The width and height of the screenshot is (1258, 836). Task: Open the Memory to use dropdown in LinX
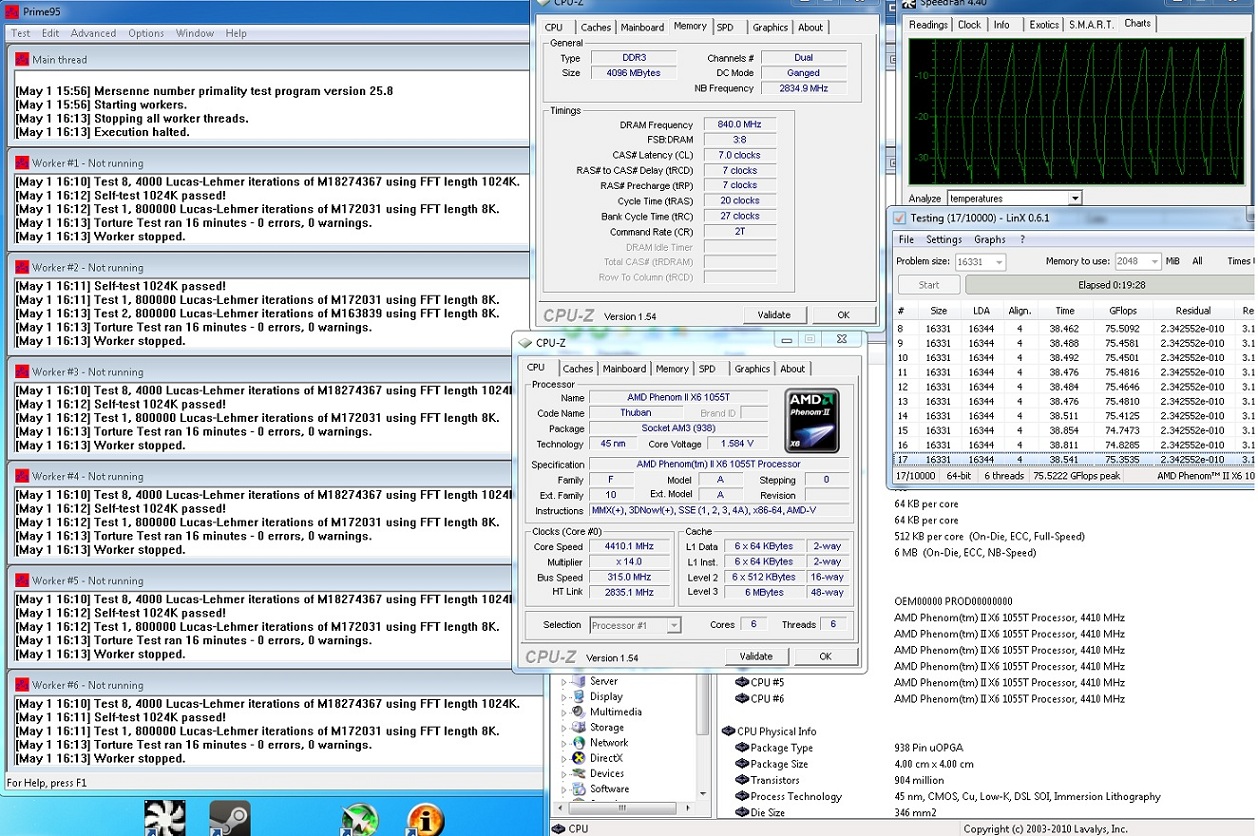tap(1155, 261)
